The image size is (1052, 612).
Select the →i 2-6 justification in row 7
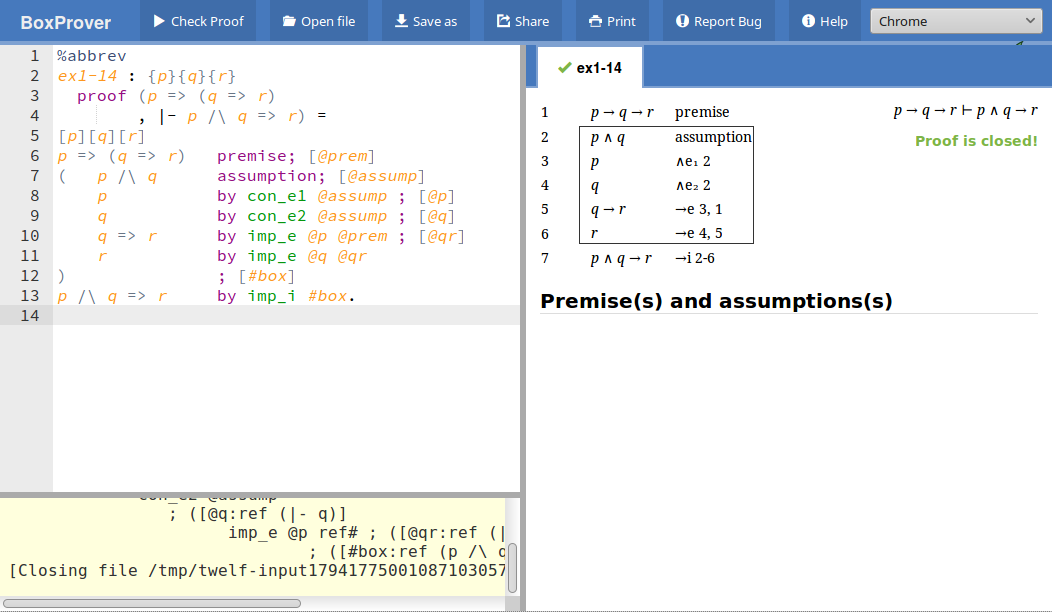(x=695, y=258)
